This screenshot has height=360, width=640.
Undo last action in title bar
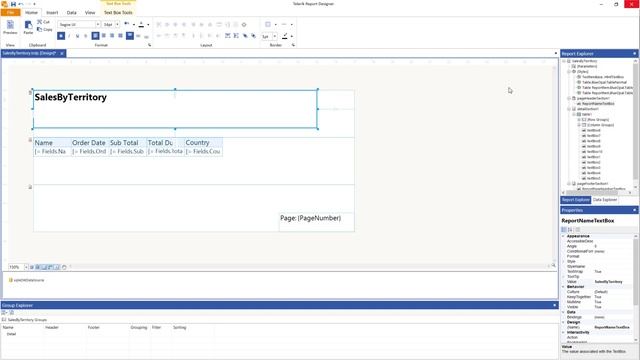pos(21,4)
